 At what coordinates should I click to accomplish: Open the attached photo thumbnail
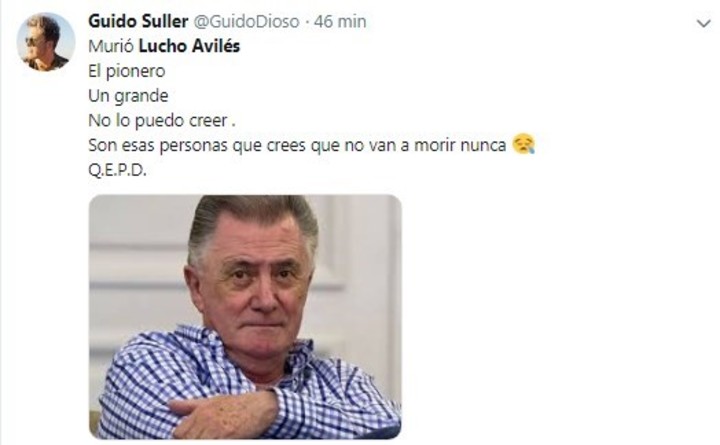245,317
